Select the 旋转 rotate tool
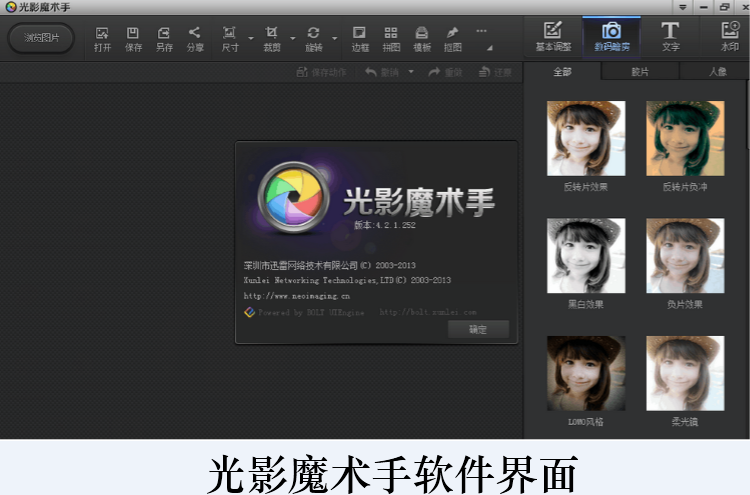Screen dimensions: 750x495 click(313, 39)
